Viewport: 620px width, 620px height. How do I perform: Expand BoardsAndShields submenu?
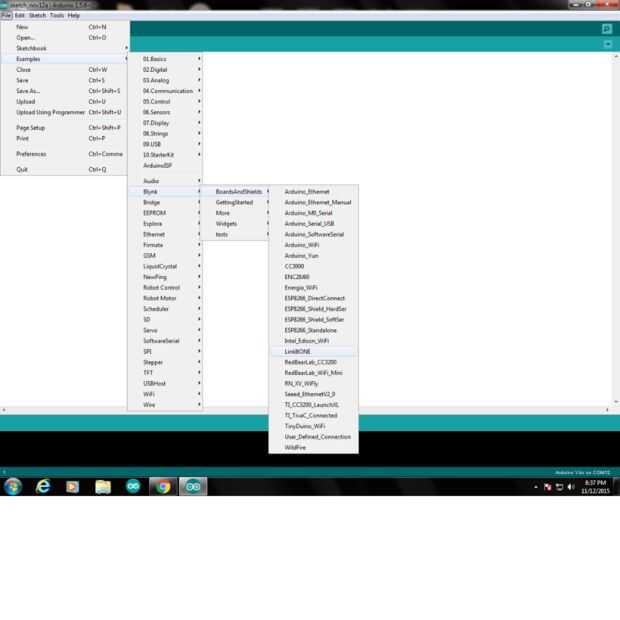point(236,192)
